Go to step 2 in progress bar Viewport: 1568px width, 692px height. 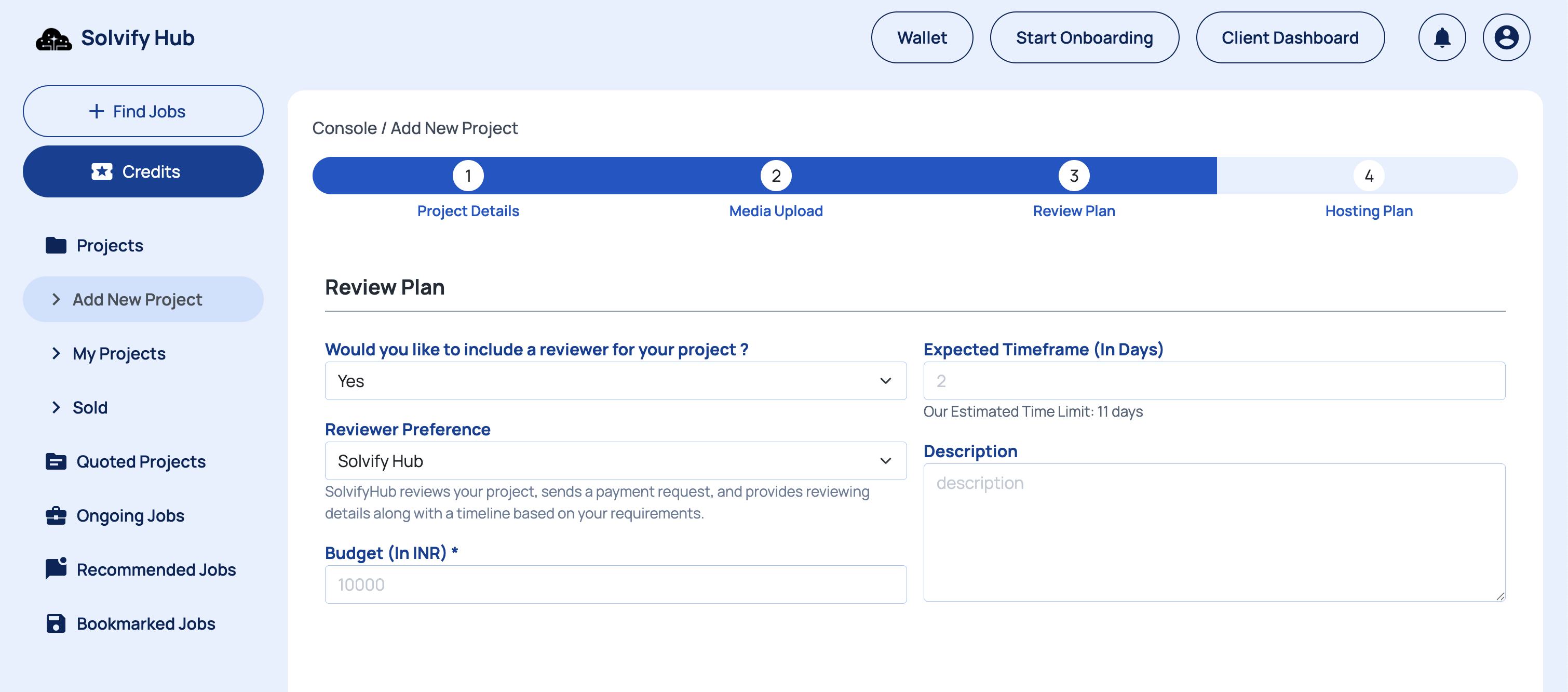[776, 176]
